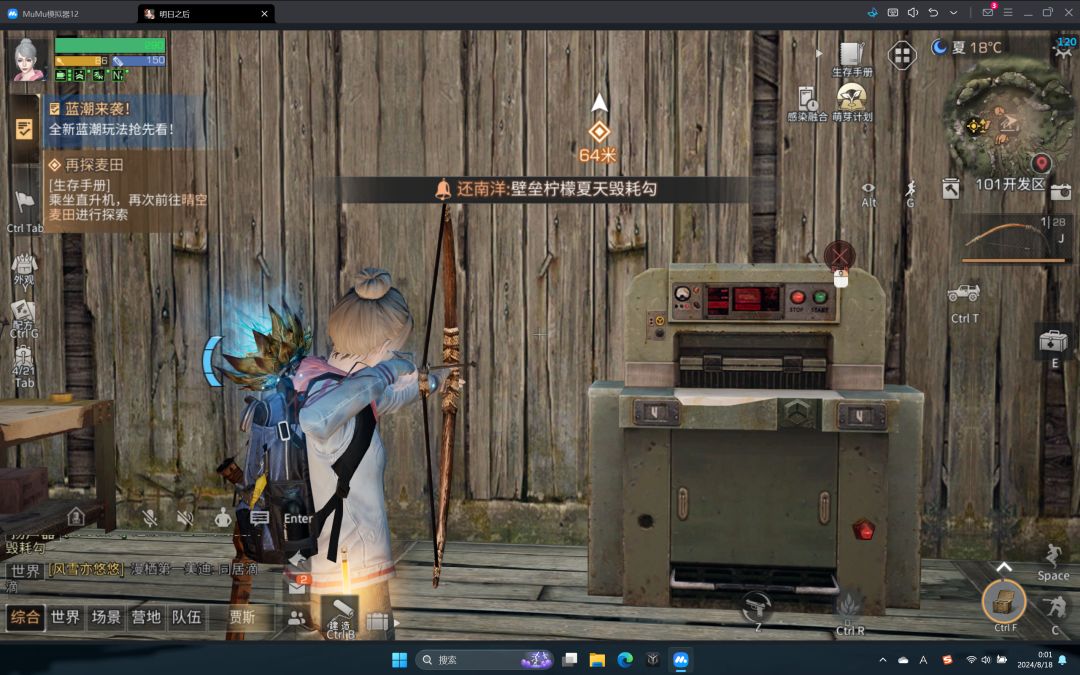Screen dimensions: 1080x675
Task: Click the four-square grid menu icon
Action: (902, 55)
